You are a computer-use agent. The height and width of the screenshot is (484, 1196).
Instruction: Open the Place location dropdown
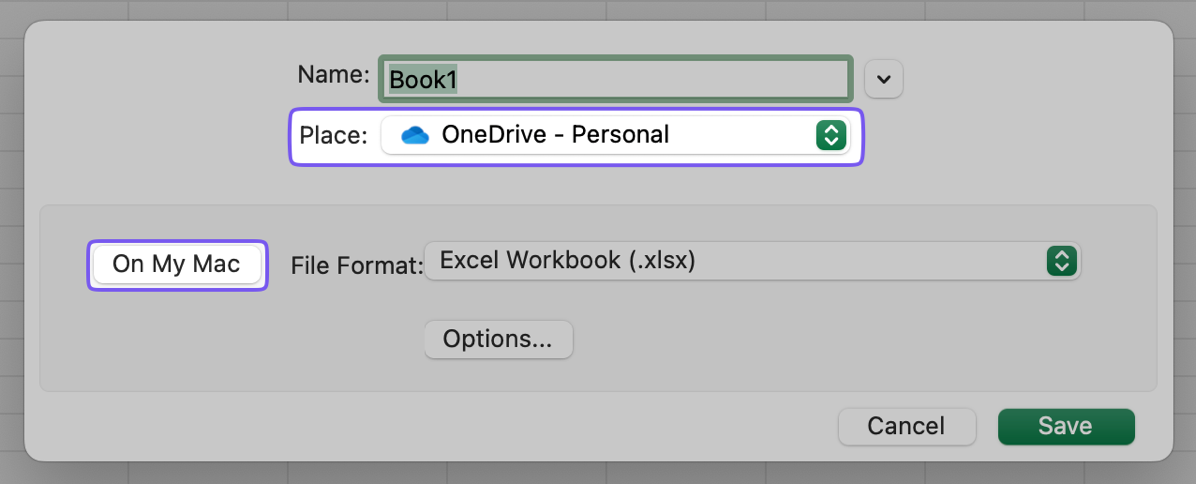tap(614, 135)
